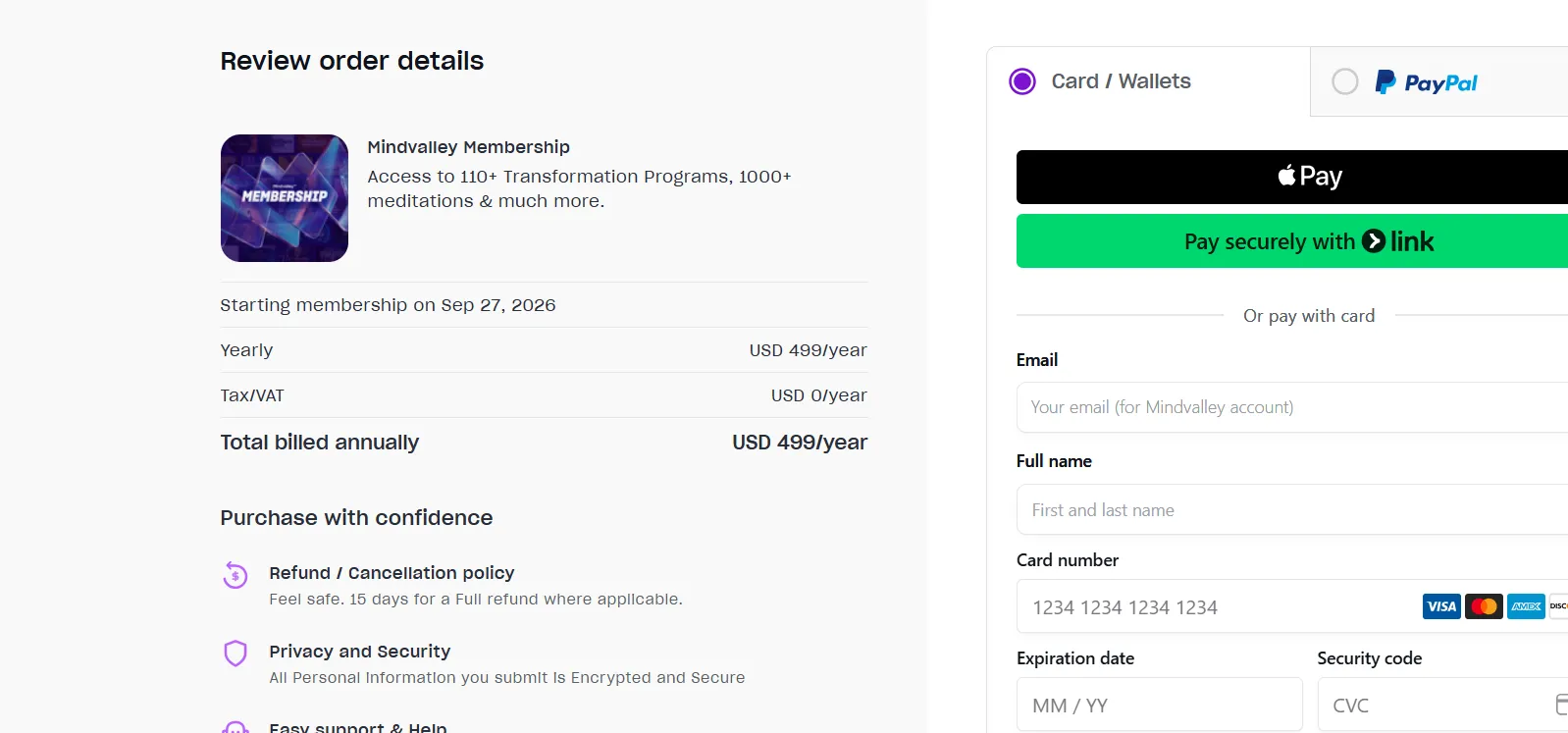Switch to the Card / Wallets tab label
This screenshot has width=1568, height=733.
[1121, 81]
